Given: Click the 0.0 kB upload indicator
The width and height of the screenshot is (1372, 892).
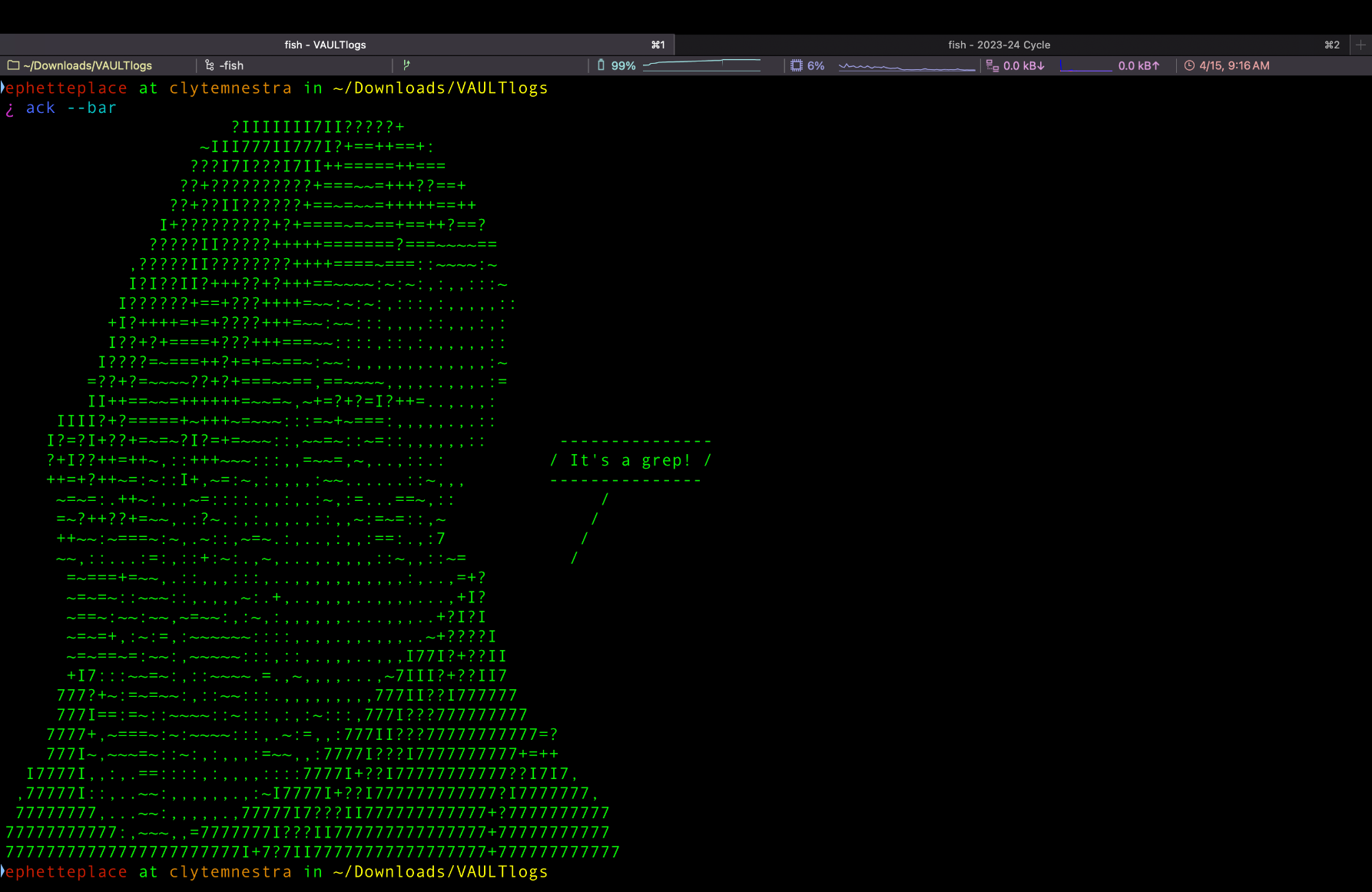Looking at the screenshot, I should coord(1138,65).
